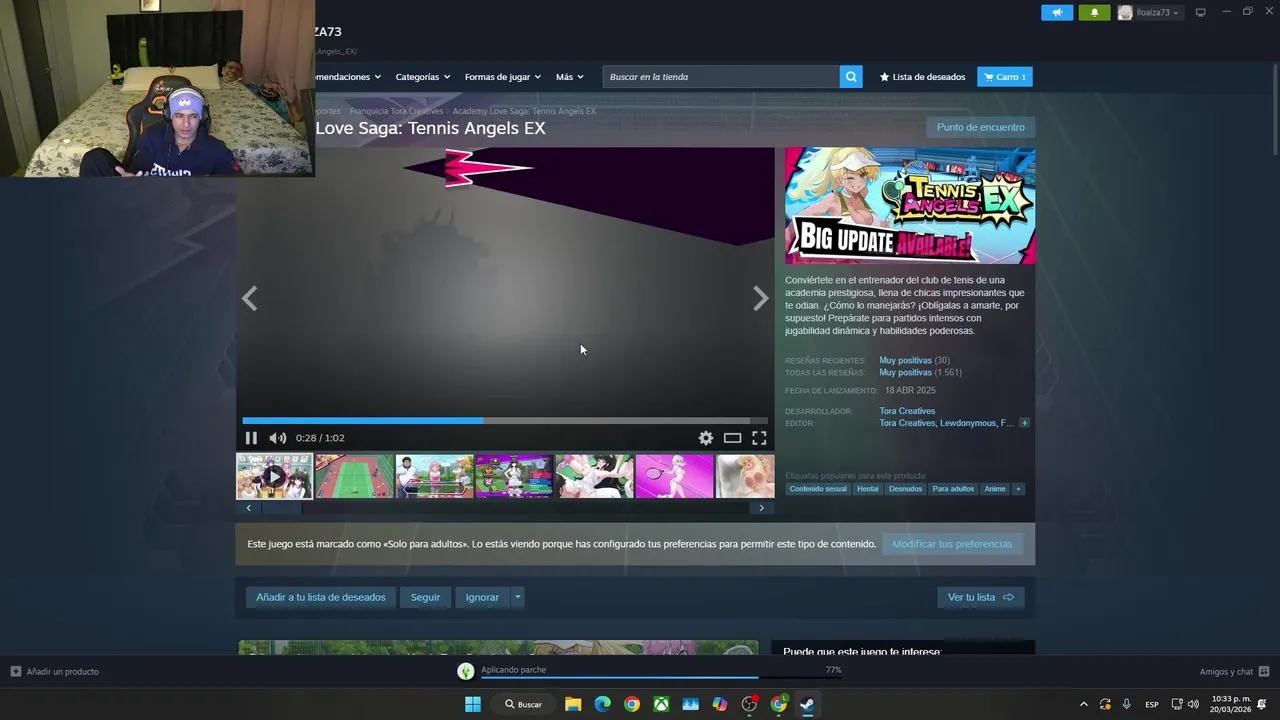Click the microphone tray icon
This screenshot has height=720, width=1280.
1127,704
